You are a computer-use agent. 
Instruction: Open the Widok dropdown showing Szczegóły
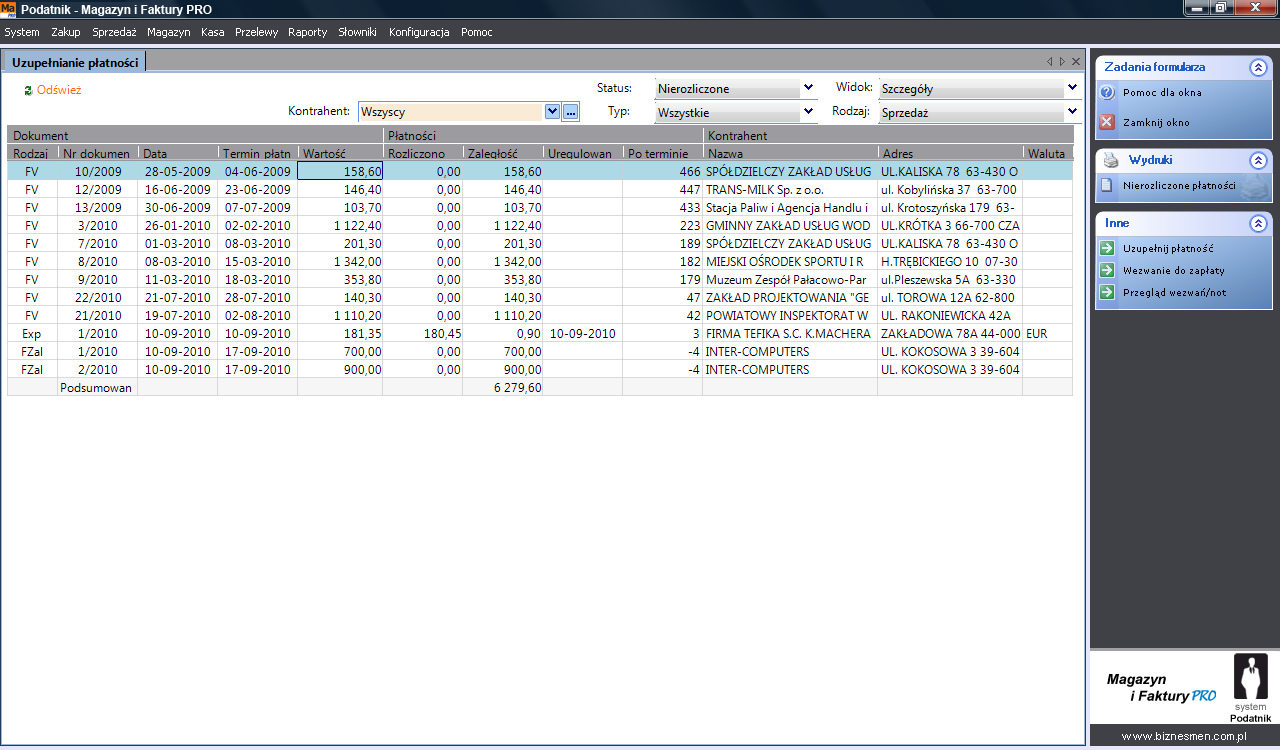1073,88
